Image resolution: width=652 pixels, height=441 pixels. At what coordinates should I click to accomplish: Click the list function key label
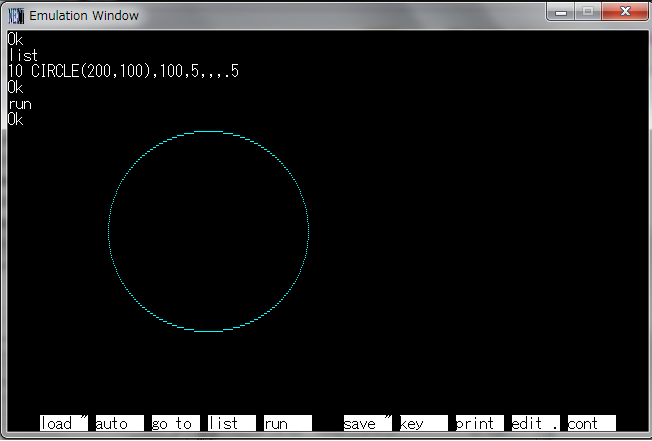[232, 423]
